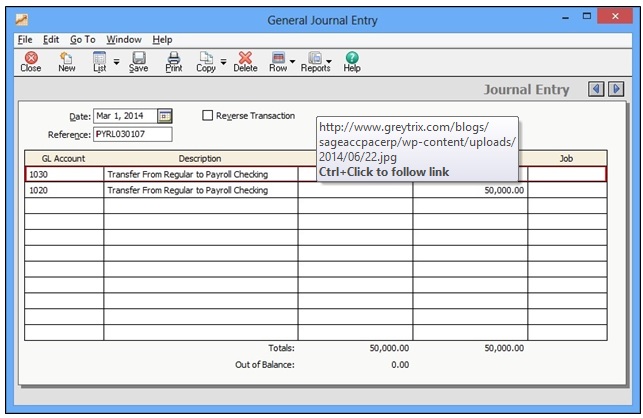
Task: Minimize the General Journal Entry window
Action: [565, 17]
